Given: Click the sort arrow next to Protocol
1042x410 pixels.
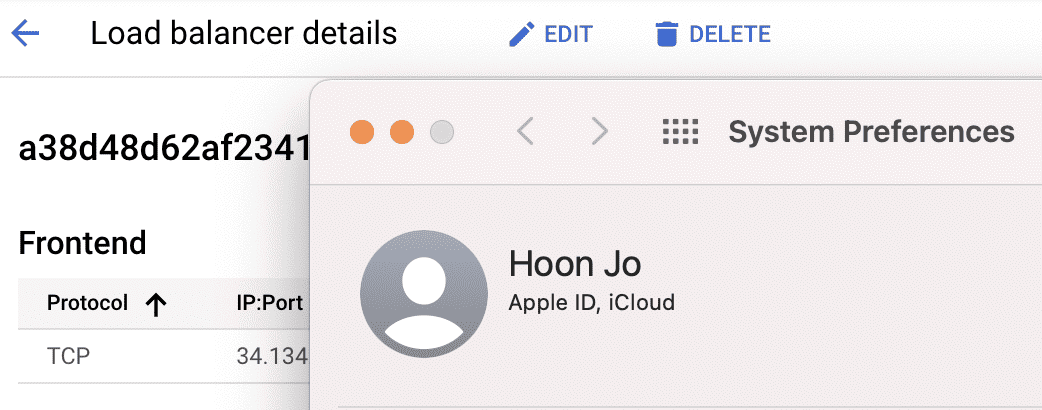Looking at the screenshot, I should (x=156, y=305).
